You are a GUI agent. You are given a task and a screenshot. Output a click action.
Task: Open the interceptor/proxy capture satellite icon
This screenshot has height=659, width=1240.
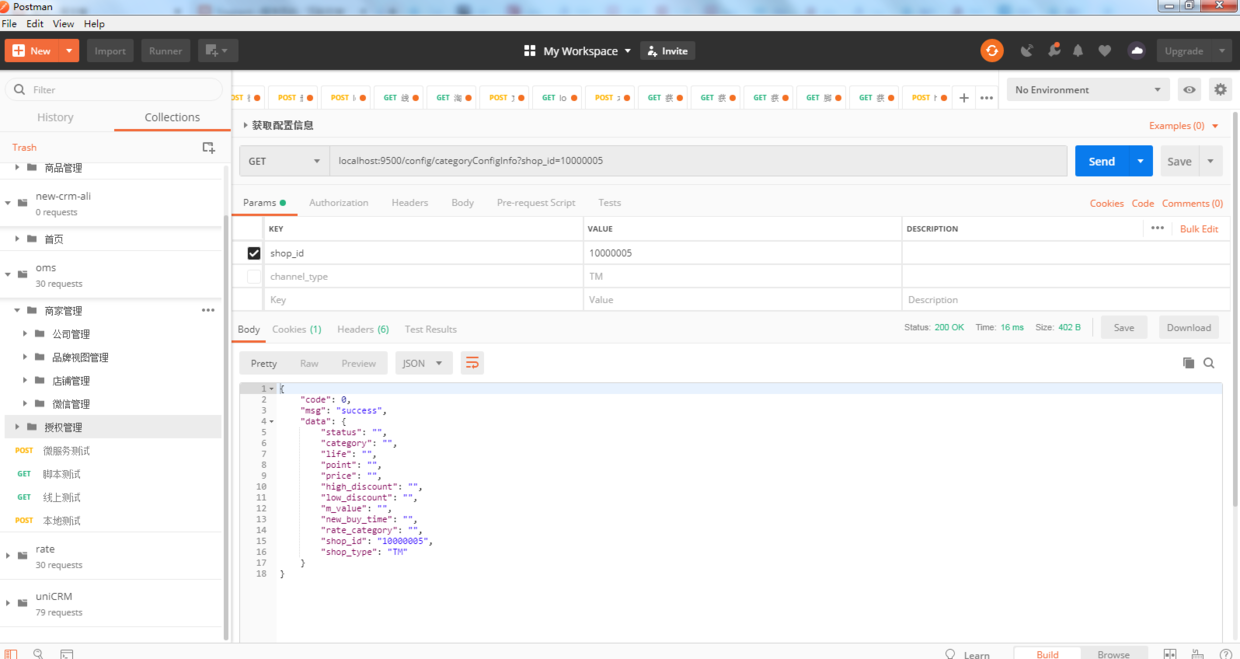[x=1026, y=51]
